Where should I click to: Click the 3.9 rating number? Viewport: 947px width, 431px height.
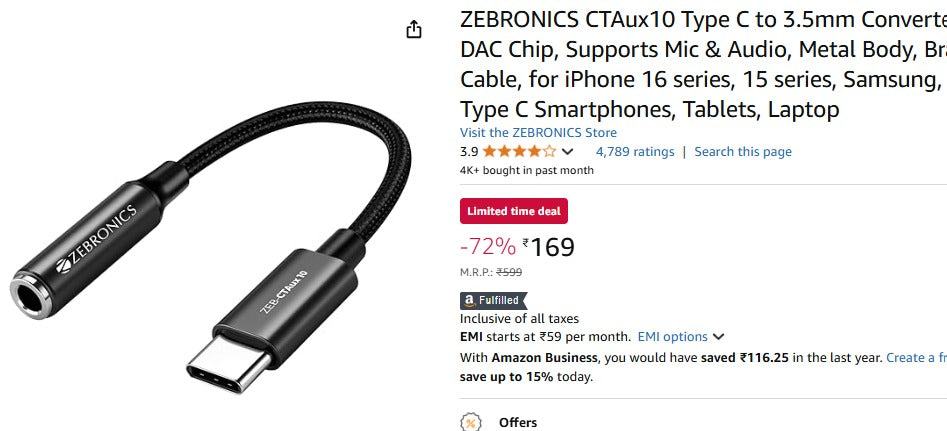tap(469, 152)
